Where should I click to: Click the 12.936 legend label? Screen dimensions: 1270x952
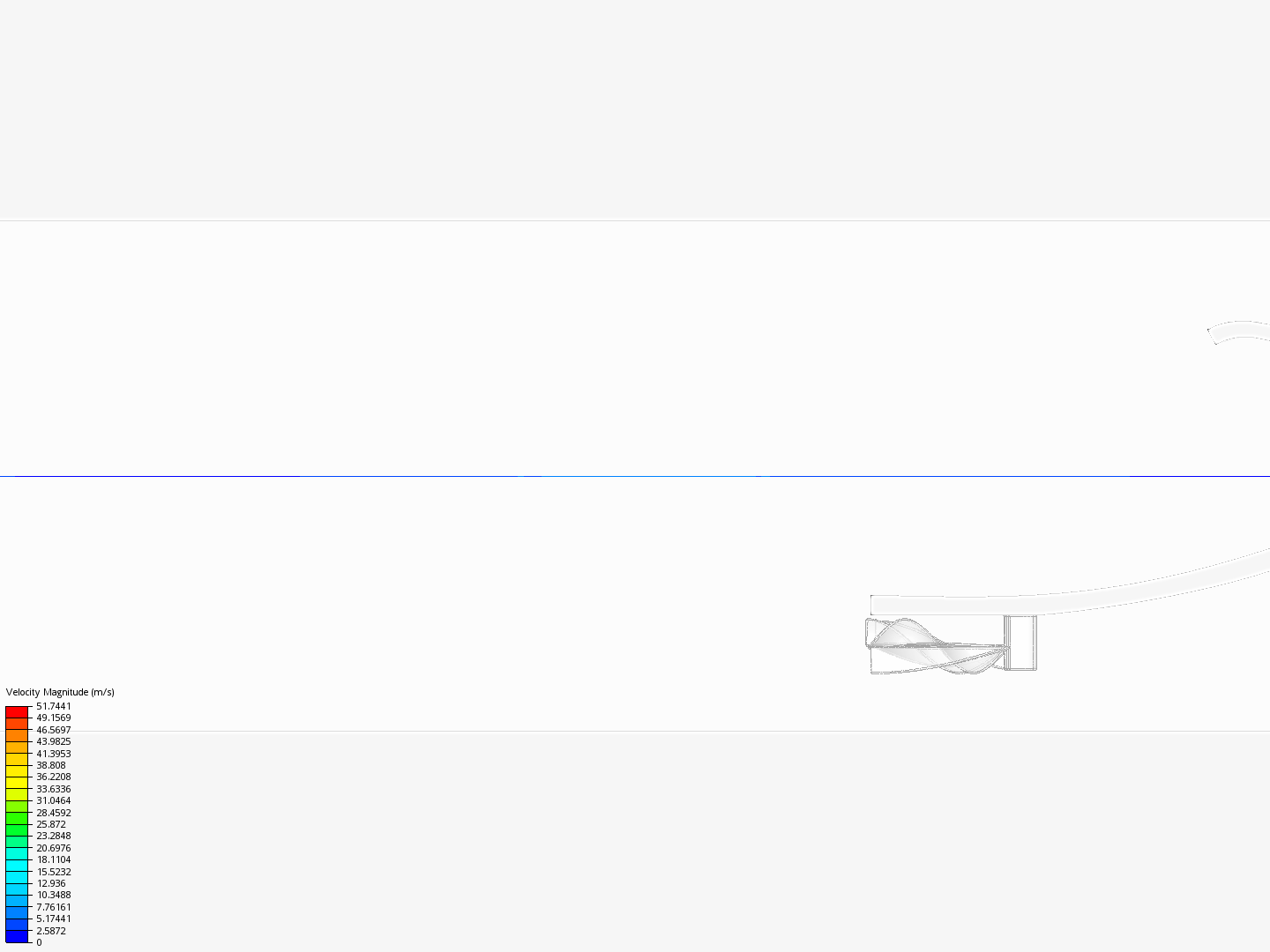pos(51,883)
